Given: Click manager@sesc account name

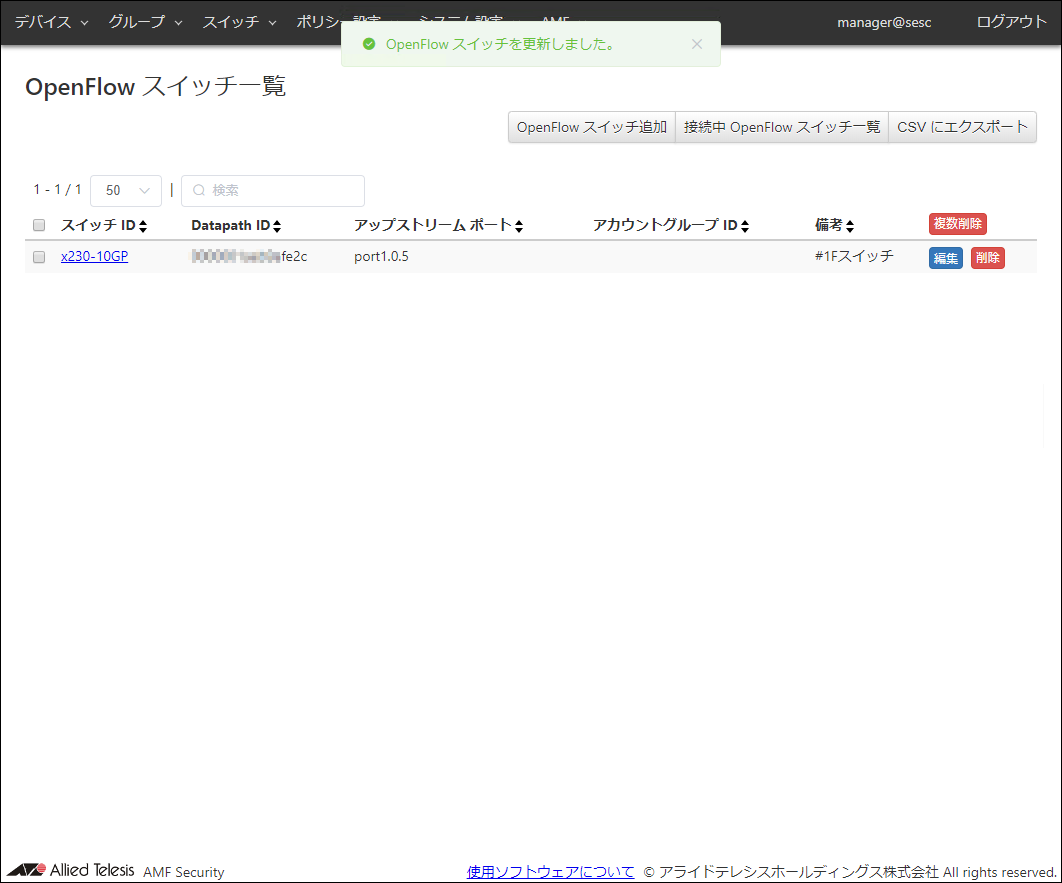Looking at the screenshot, I should (884, 22).
